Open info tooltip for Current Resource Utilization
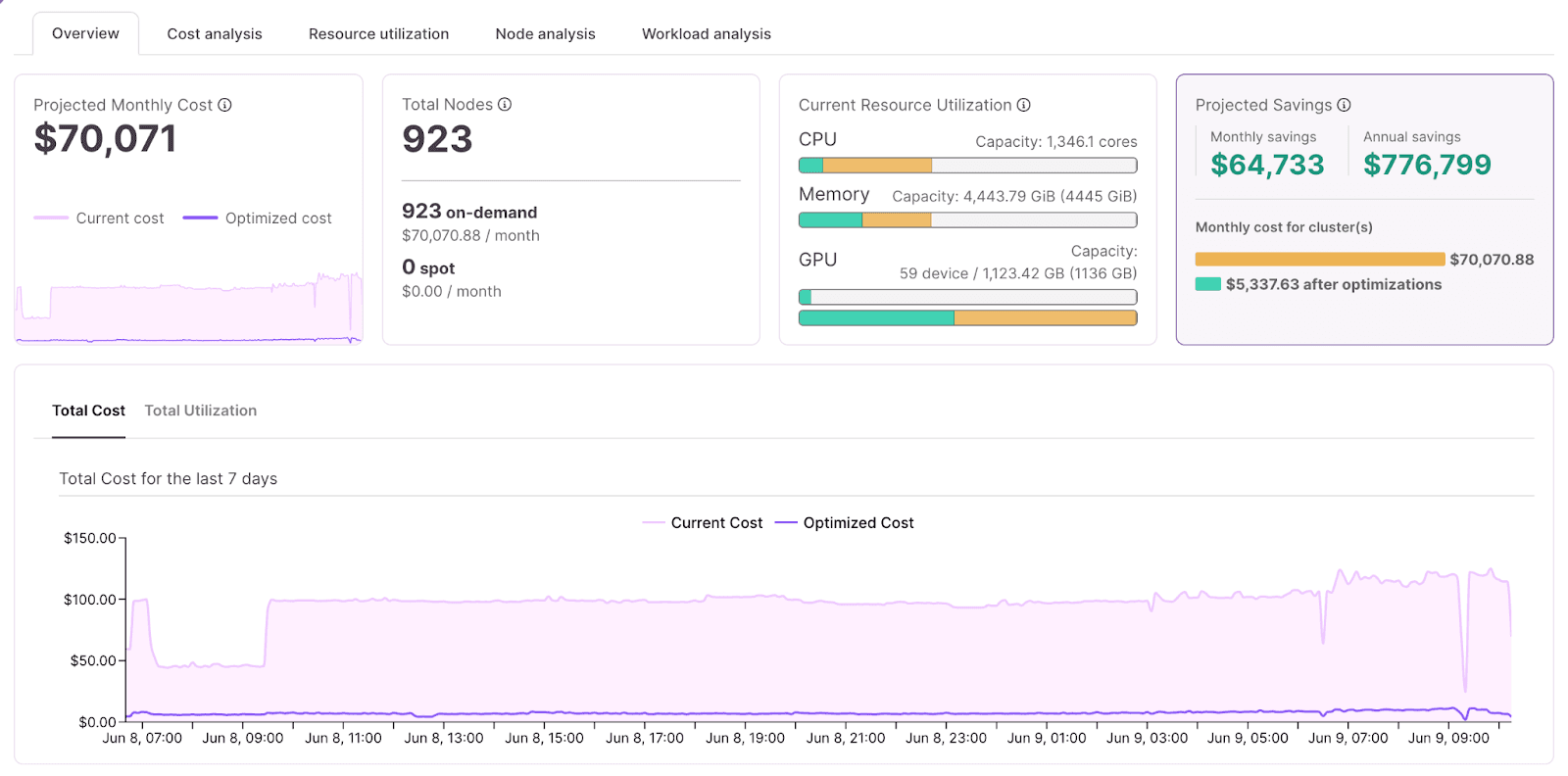Image resolution: width=1568 pixels, height=776 pixels. pos(1023,105)
